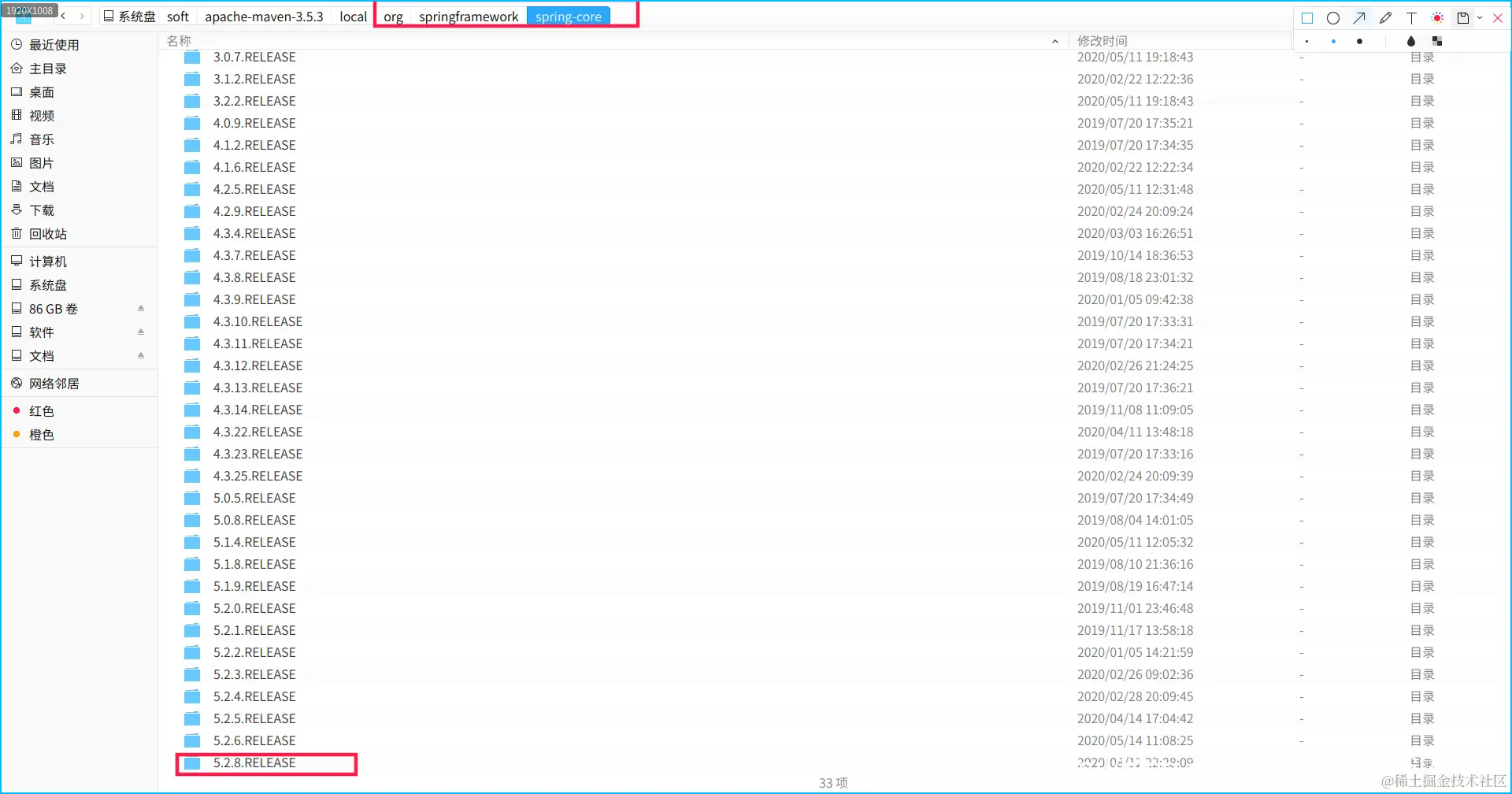
Task: Click the folder icon of 5.1.9.RELEASE
Action: pyautogui.click(x=192, y=587)
